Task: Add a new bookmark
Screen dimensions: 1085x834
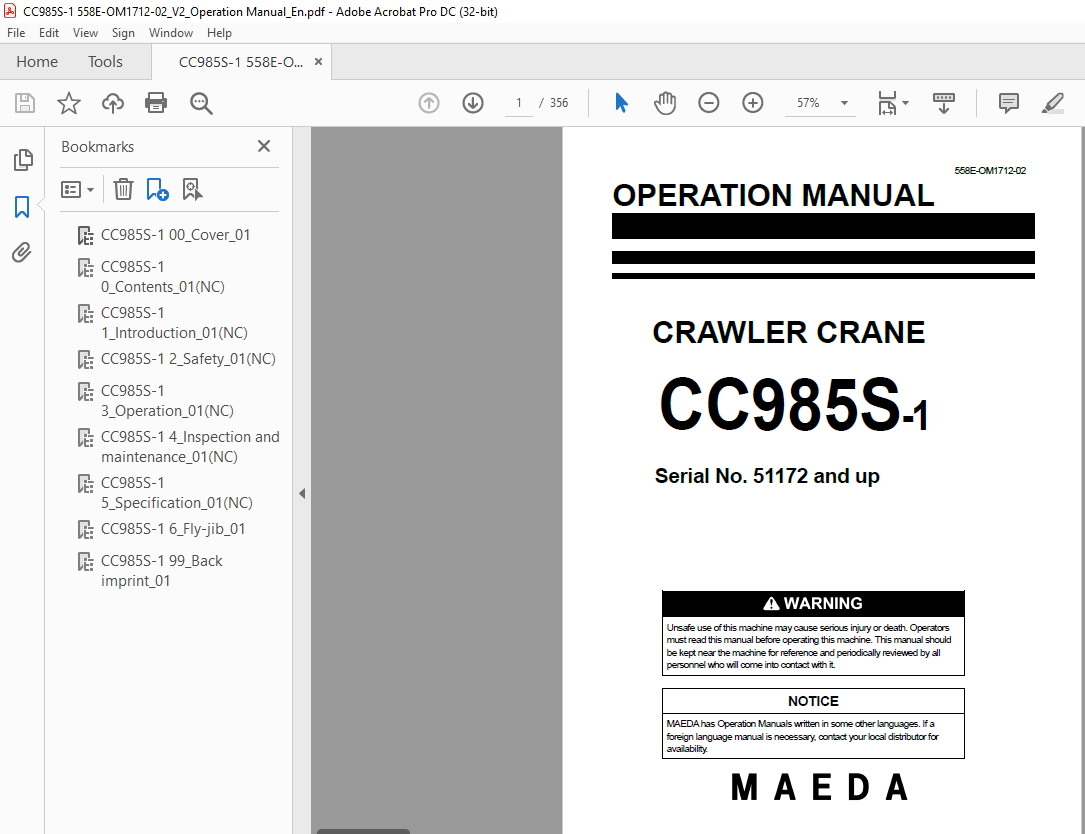Action: pyautogui.click(x=157, y=189)
